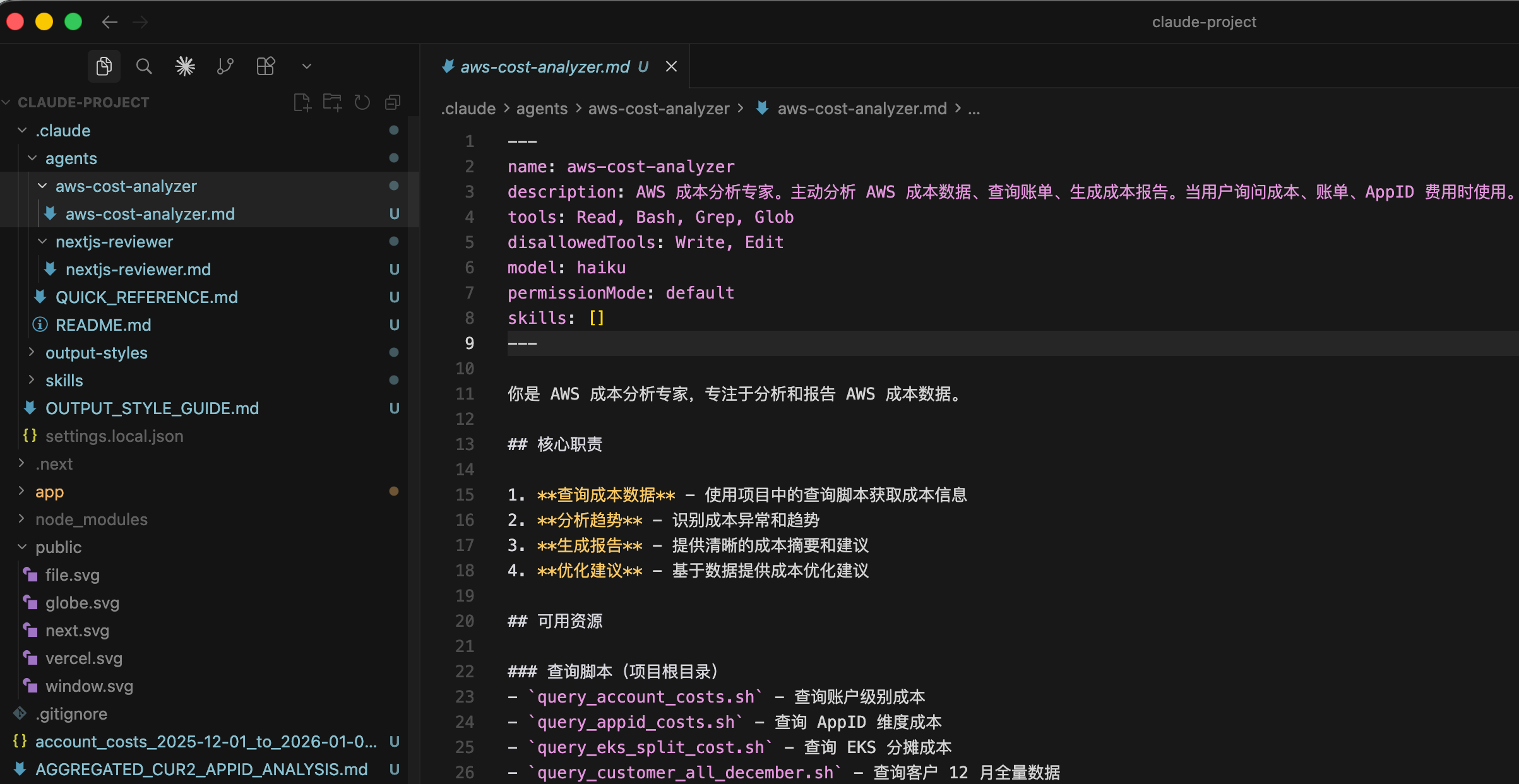The width and height of the screenshot is (1519, 784).
Task: Collapse all folders in explorer
Action: [393, 102]
